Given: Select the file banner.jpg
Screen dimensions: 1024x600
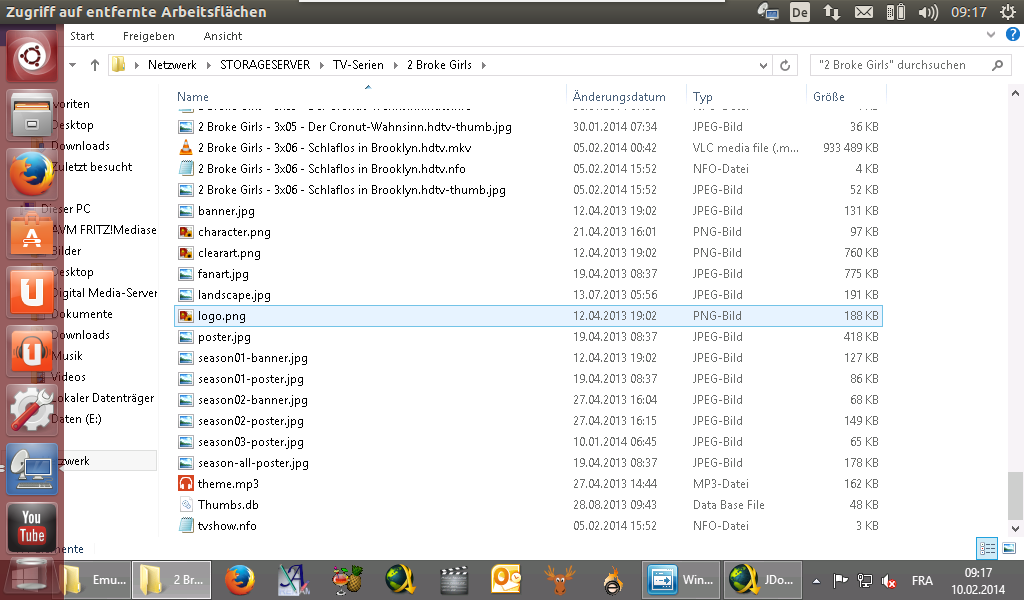Looking at the screenshot, I should [x=226, y=211].
